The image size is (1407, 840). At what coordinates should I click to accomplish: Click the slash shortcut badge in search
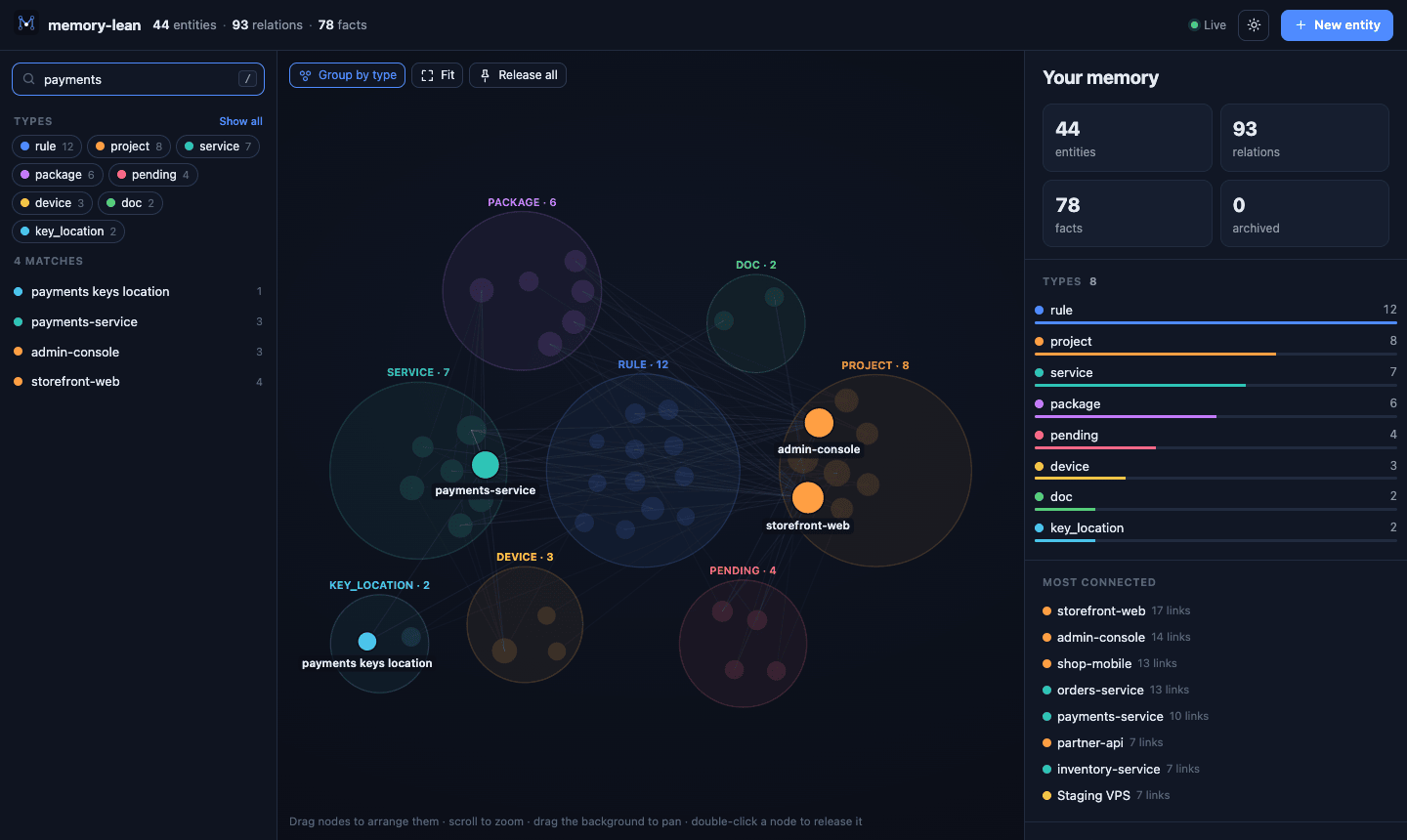pos(247,79)
